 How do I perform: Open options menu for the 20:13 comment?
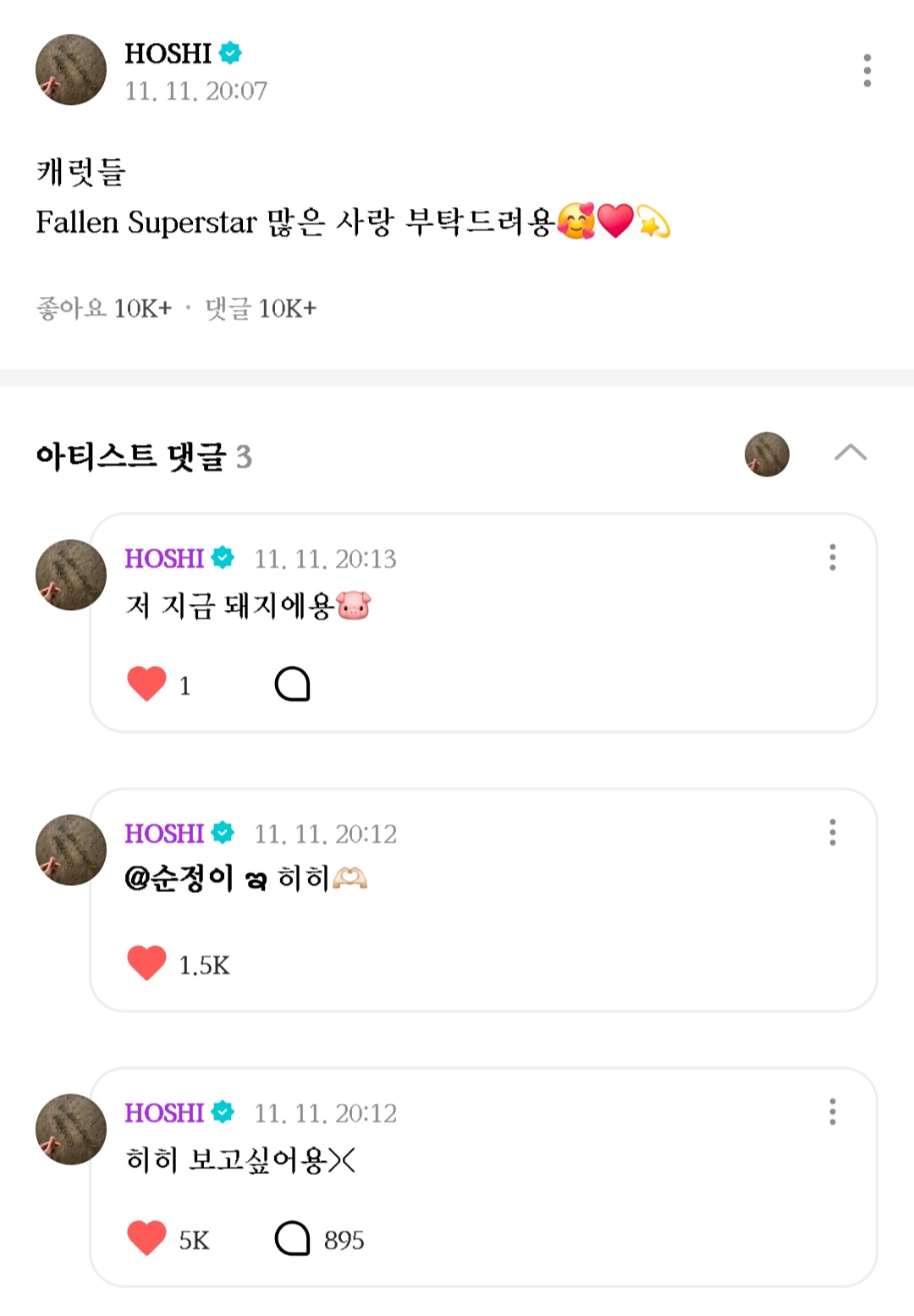click(x=833, y=557)
